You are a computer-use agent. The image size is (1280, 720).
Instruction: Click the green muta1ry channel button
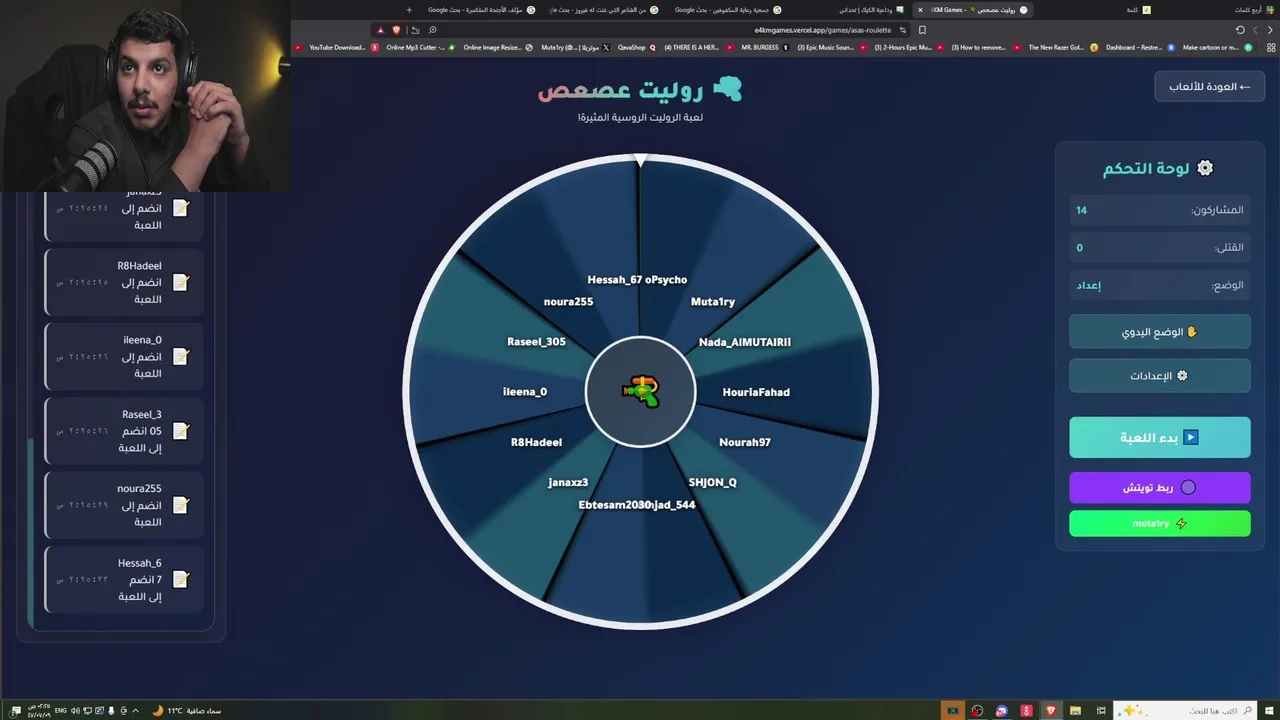coord(1160,523)
